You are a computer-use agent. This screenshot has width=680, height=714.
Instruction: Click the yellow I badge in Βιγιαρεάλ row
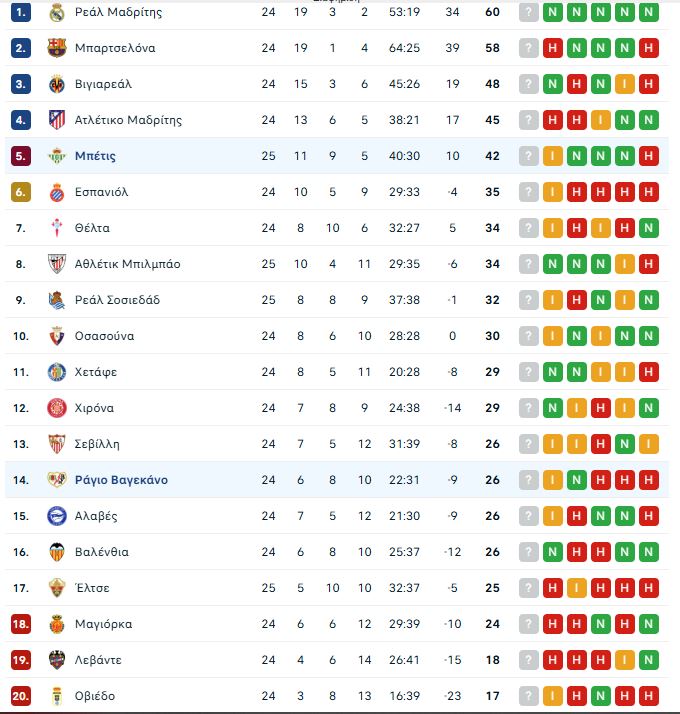click(x=626, y=84)
